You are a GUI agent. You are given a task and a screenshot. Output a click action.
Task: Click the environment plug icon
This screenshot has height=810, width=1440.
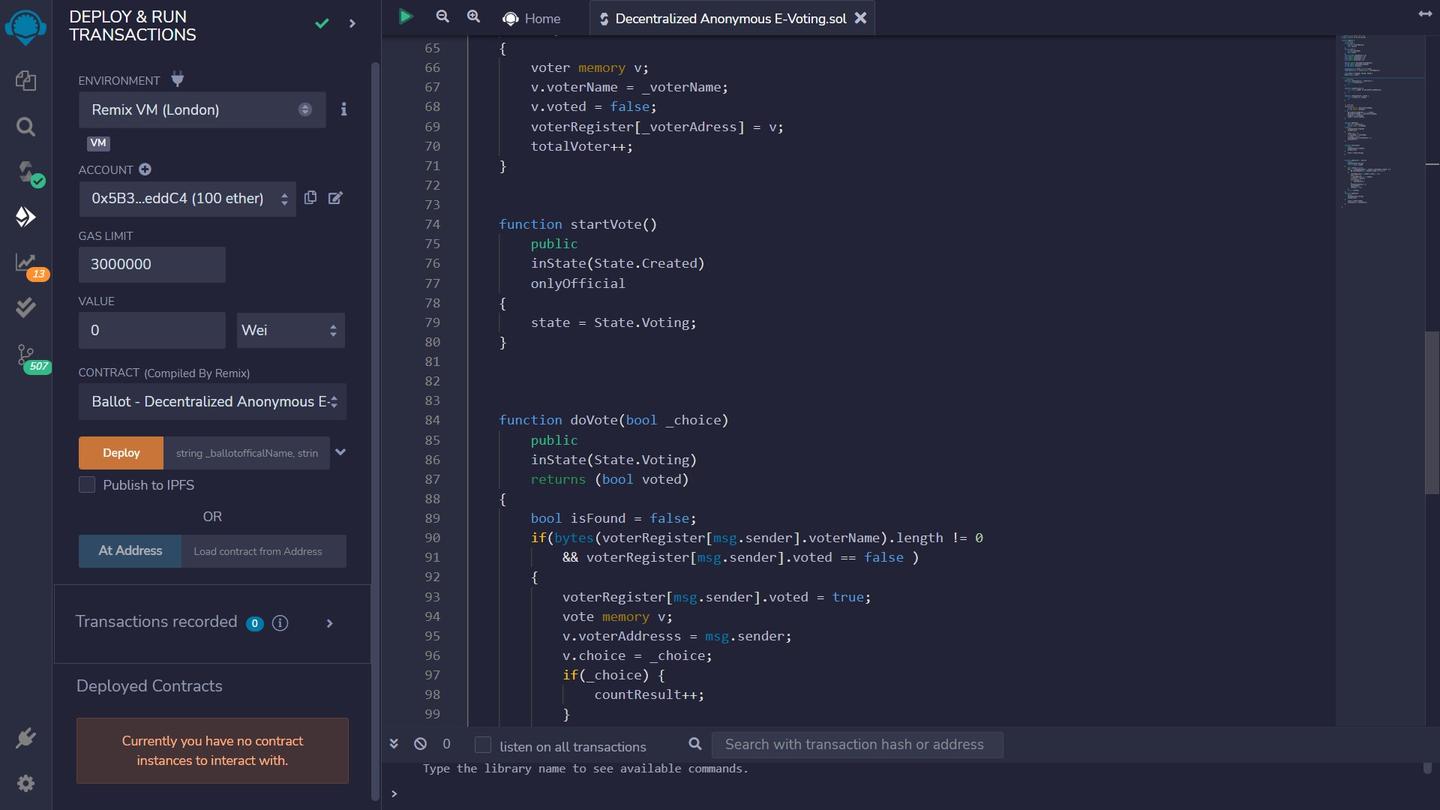[x=178, y=79]
